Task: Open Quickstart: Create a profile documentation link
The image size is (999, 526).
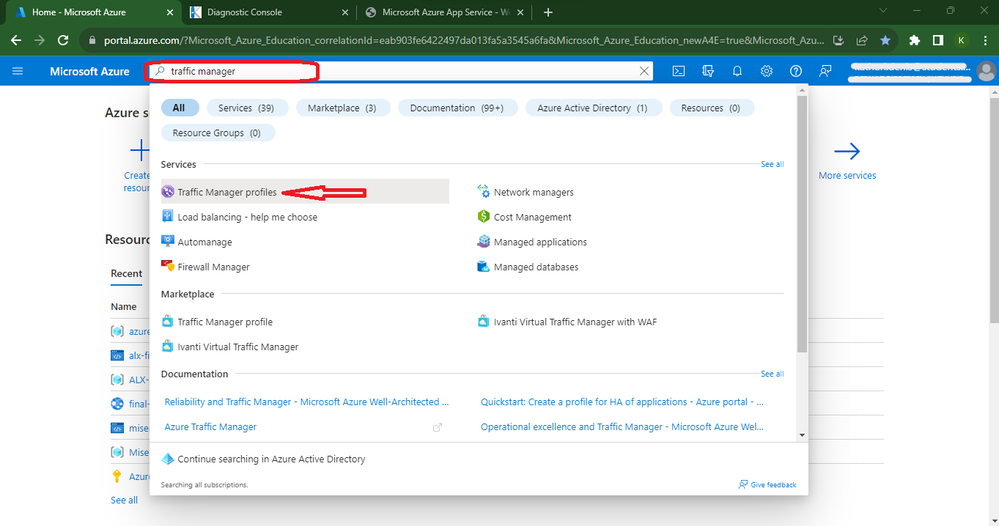Action: pyautogui.click(x=622, y=401)
